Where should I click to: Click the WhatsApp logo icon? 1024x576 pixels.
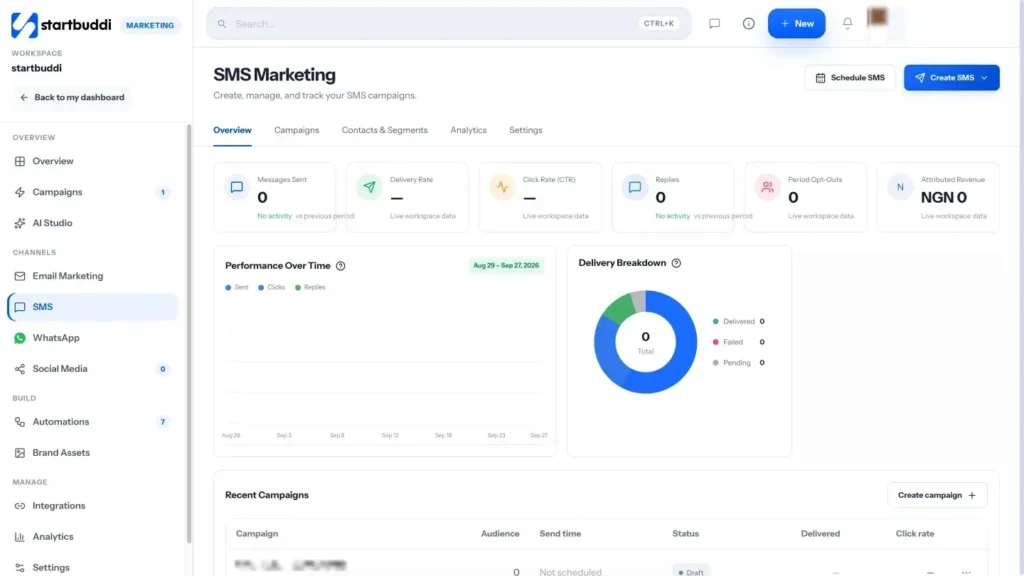[20, 338]
